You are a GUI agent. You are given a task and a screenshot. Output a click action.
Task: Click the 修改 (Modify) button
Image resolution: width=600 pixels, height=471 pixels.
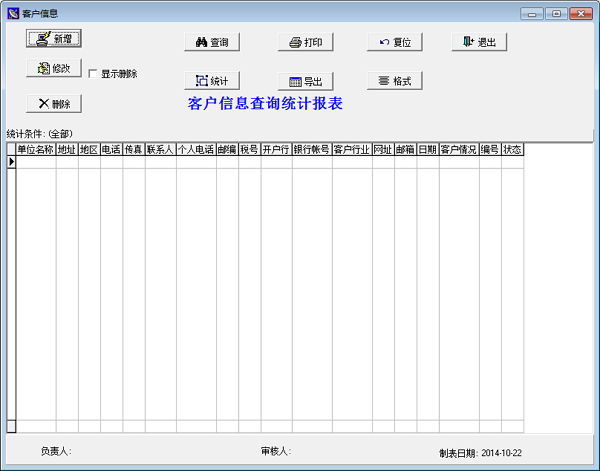tap(54, 68)
